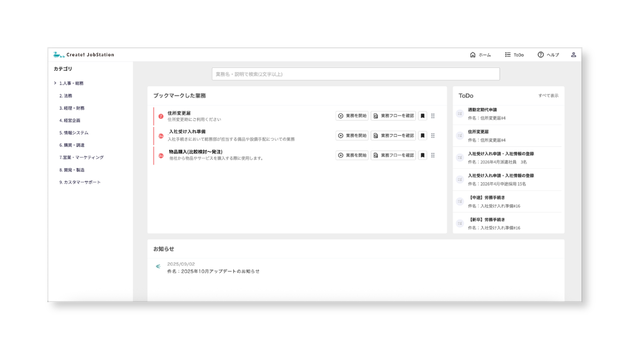Click the icon beside ToDo 住所変更届 entry
Screen dimensions: 640x360
[460, 136]
